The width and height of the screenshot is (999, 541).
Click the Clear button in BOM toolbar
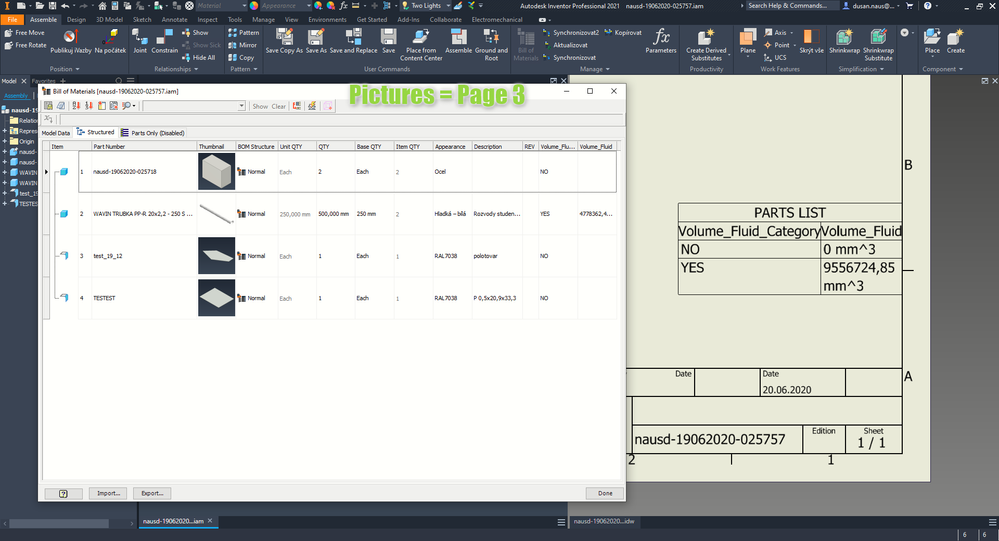click(278, 106)
